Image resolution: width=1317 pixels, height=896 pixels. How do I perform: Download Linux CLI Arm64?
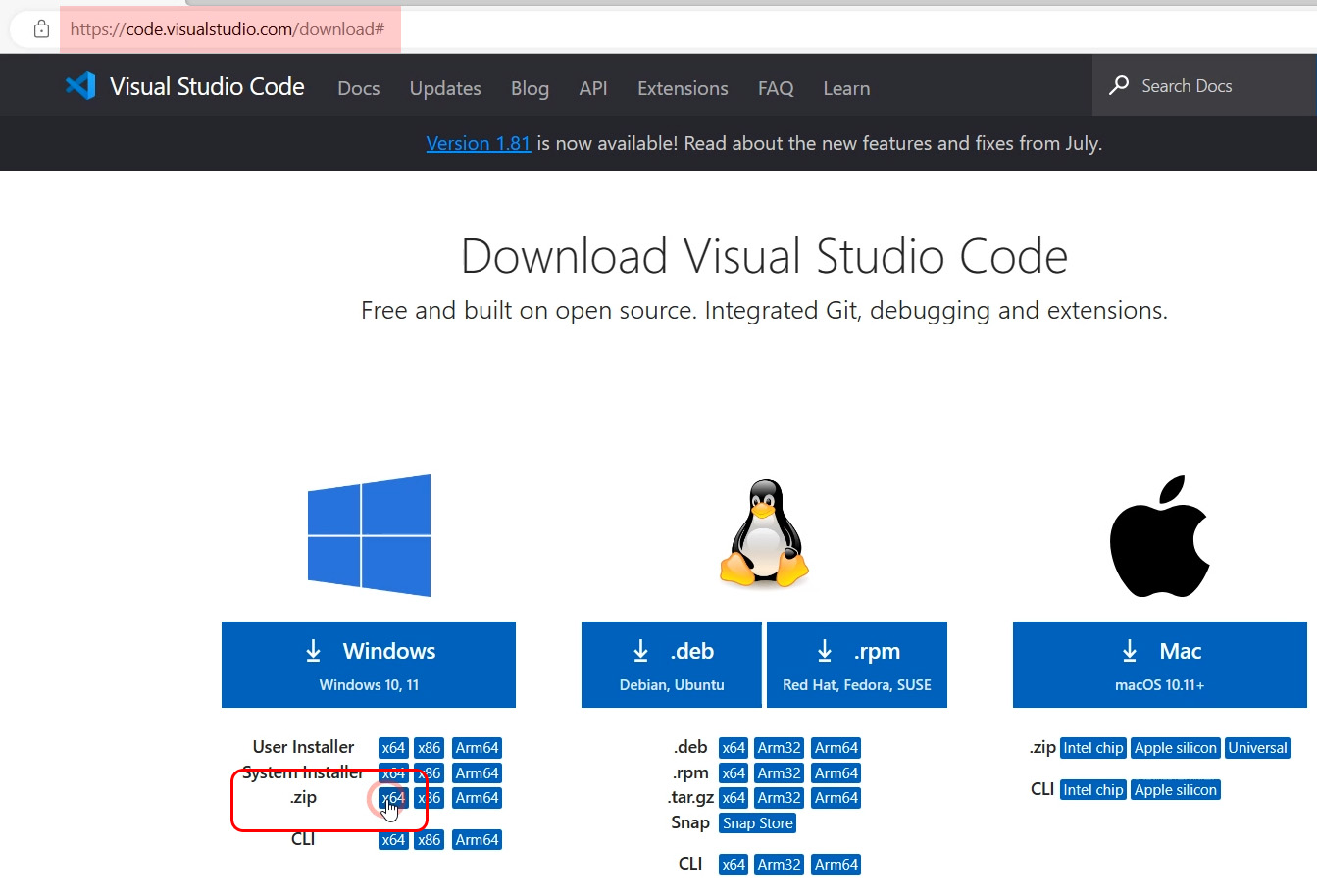point(836,865)
